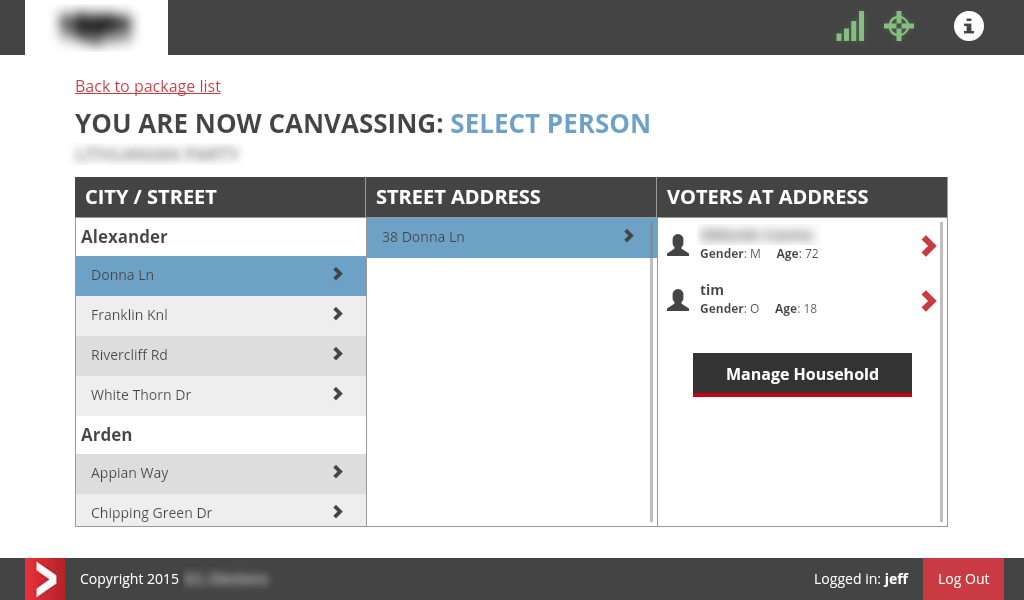The height and width of the screenshot is (600, 1024).
Task: Click the red arrow logo in footer
Action: (45, 579)
